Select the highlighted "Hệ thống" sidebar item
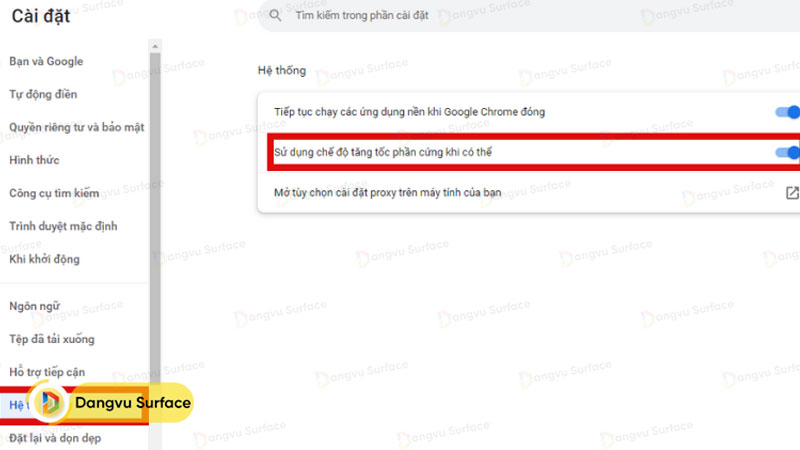This screenshot has height=450, width=800. point(16,404)
